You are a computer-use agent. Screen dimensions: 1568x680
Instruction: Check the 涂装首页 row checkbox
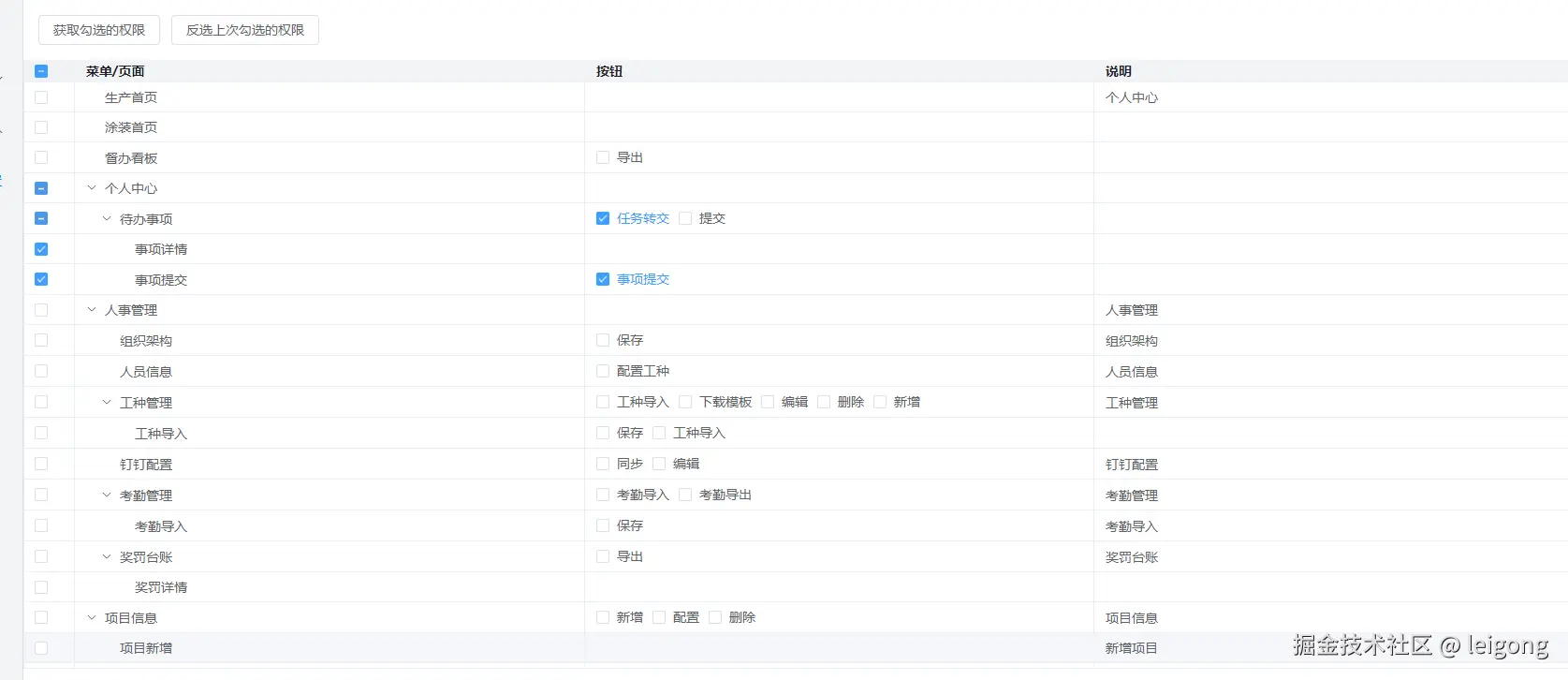click(41, 127)
